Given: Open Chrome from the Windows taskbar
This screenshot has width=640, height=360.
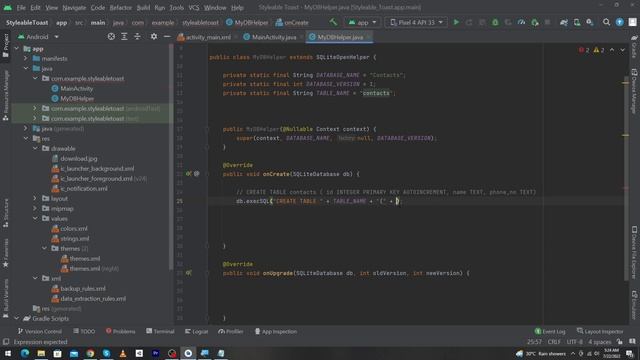Looking at the screenshot, I should [x=90, y=353].
